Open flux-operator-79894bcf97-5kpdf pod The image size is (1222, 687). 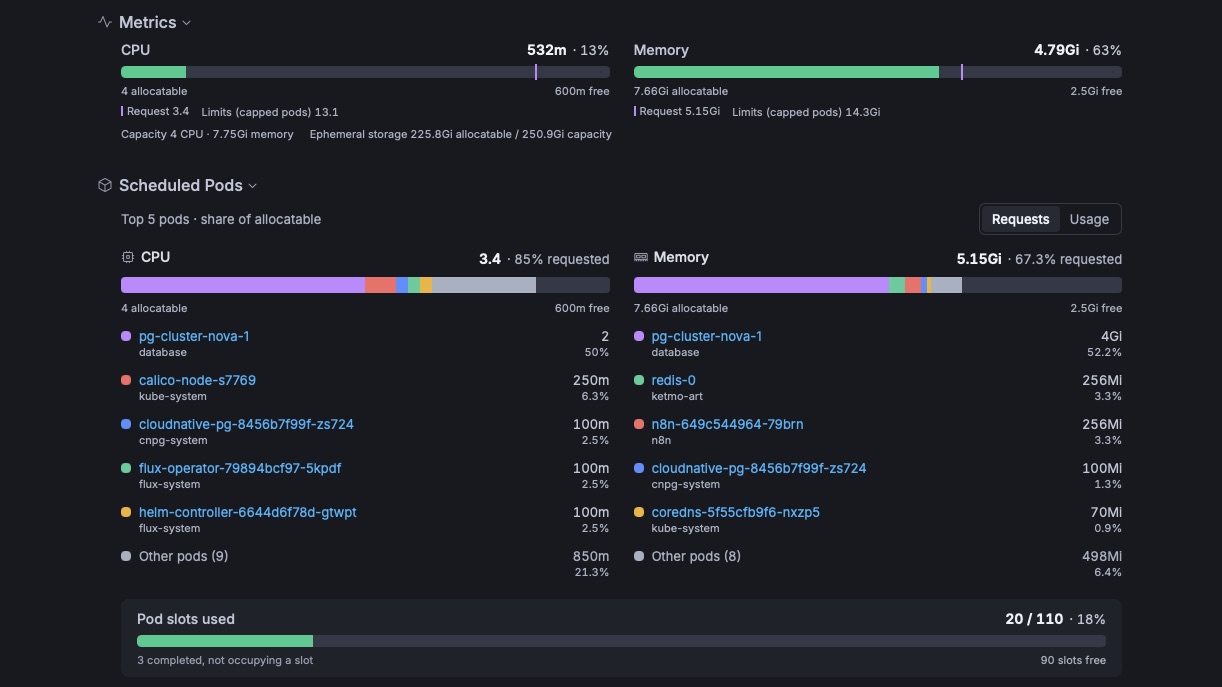tap(240, 468)
